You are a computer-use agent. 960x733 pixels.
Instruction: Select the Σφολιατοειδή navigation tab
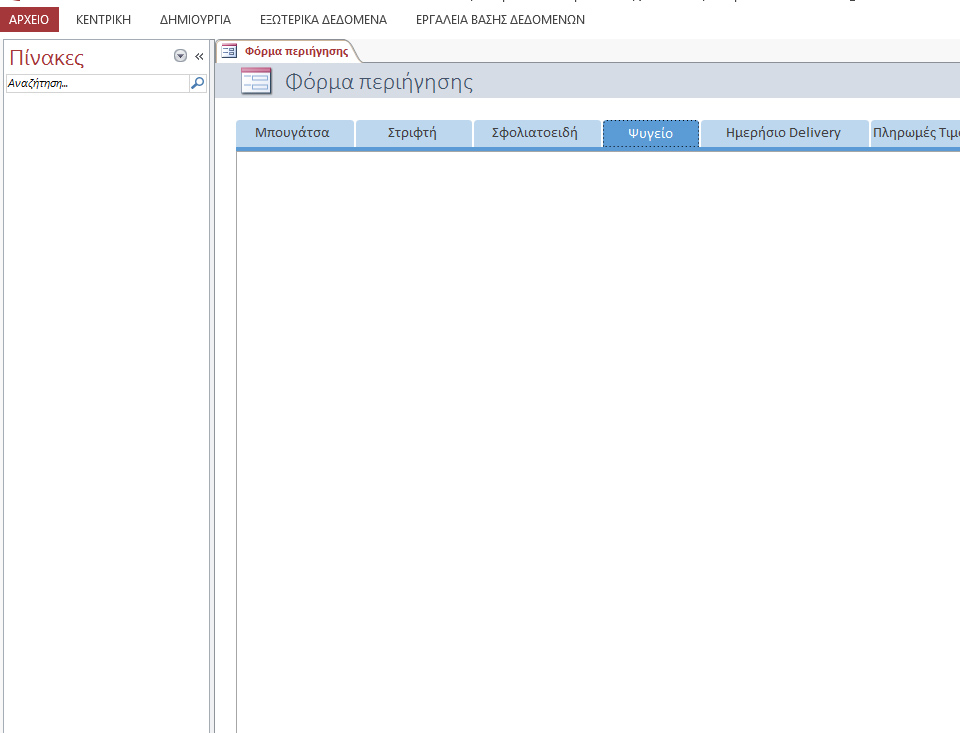point(538,133)
